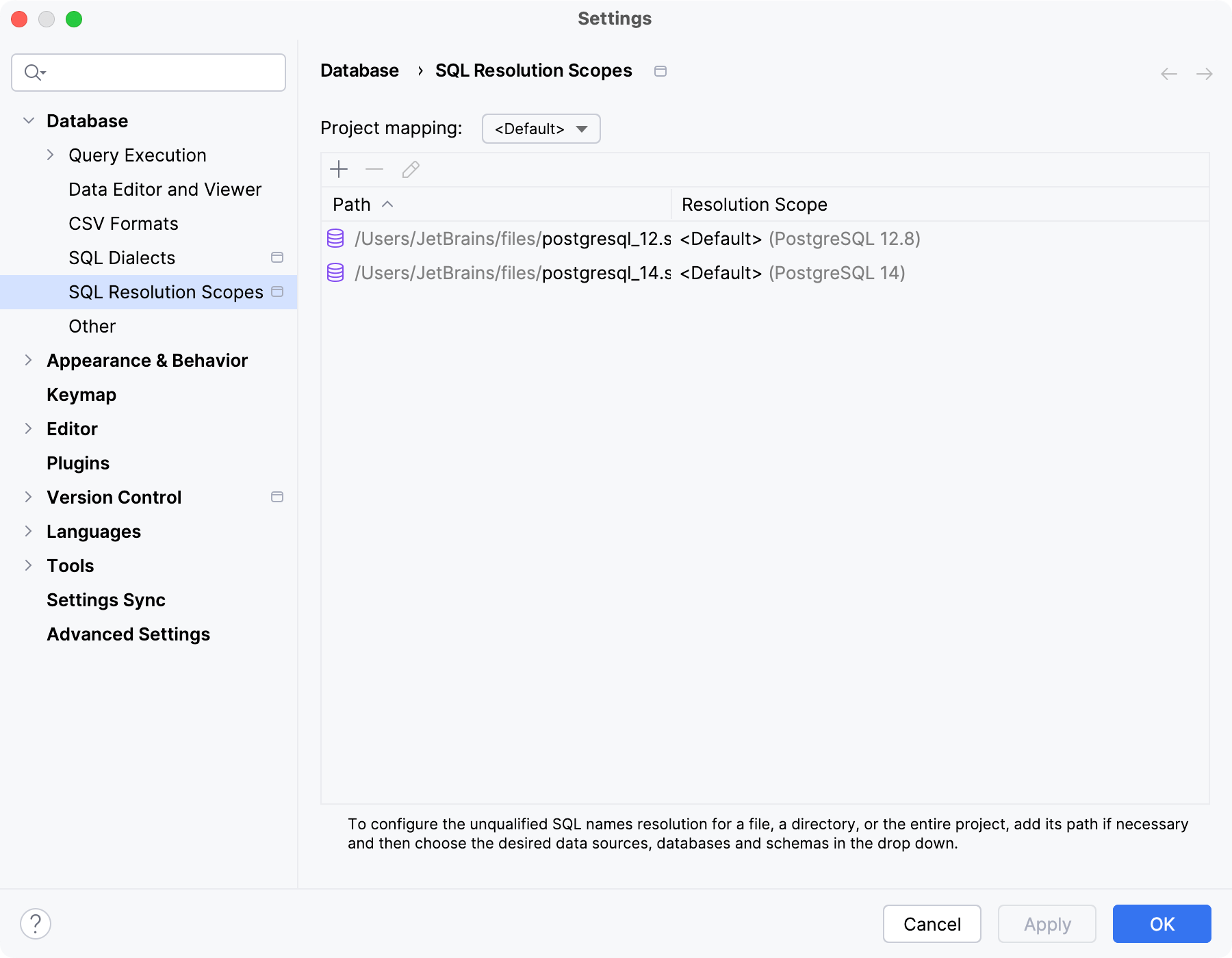Open the SQL Dialects settings page
This screenshot has height=958, width=1232.
point(122,258)
